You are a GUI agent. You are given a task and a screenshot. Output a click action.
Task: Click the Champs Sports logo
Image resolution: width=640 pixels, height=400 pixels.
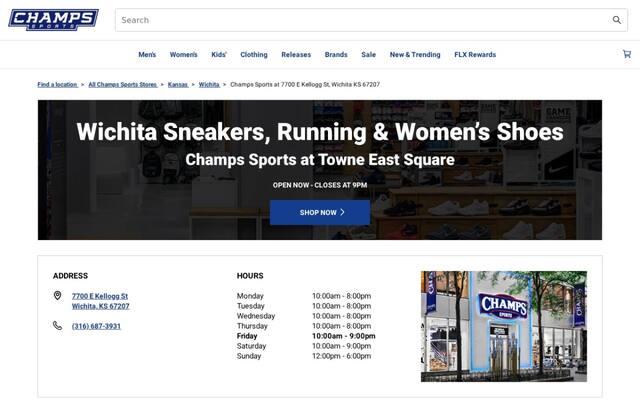[x=53, y=20]
